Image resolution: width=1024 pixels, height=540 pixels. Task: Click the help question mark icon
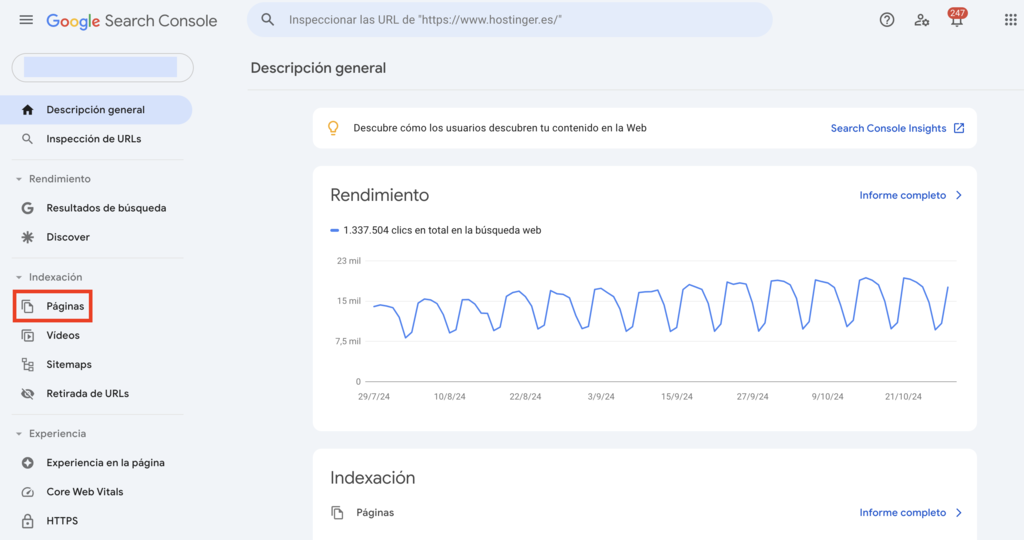887,20
